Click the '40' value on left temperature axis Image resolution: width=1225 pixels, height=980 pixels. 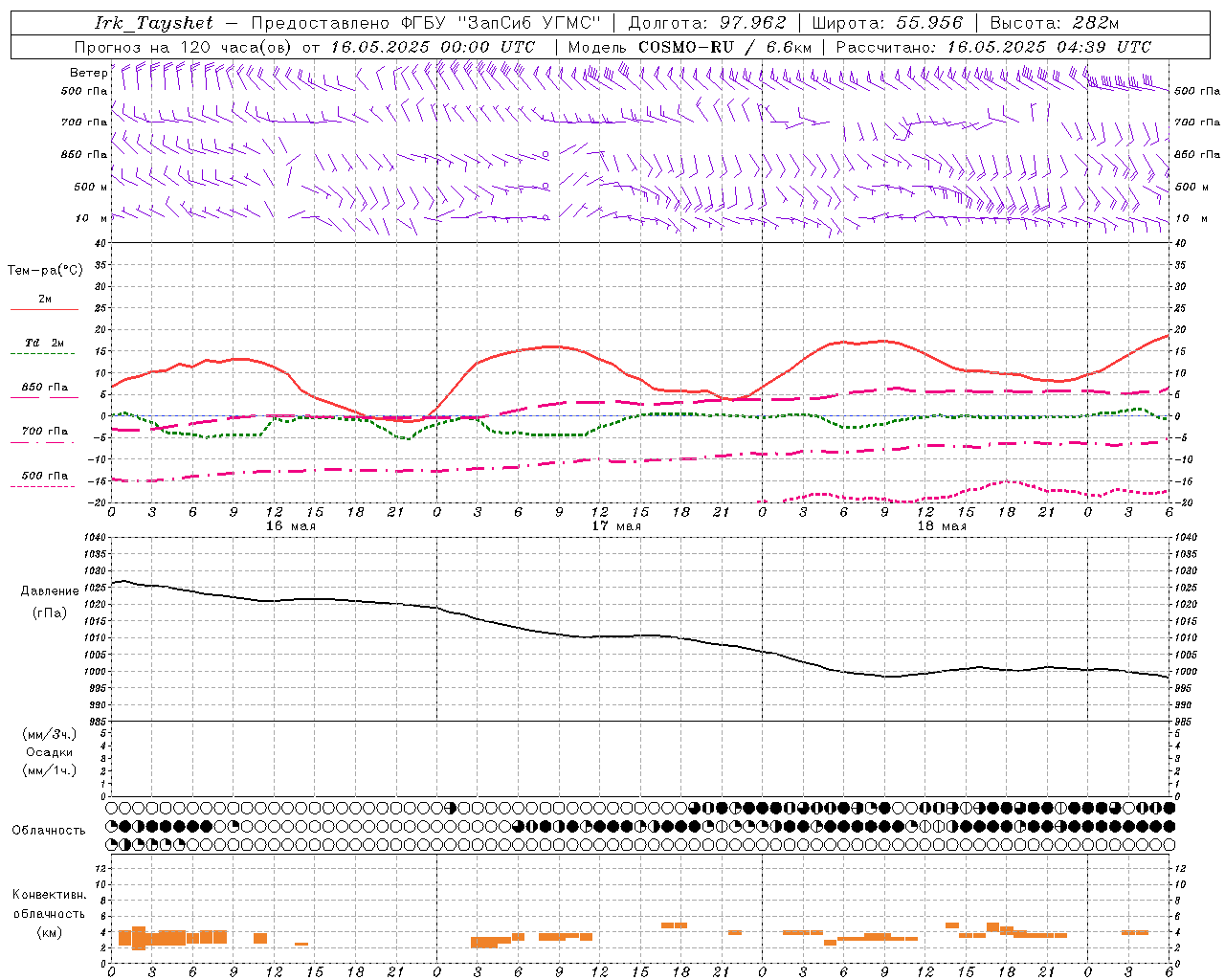click(100, 243)
